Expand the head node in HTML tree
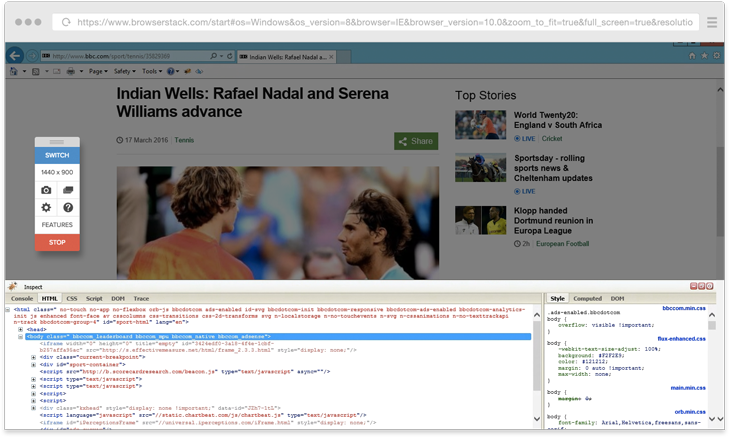This screenshot has width=729, height=437. click(20, 329)
